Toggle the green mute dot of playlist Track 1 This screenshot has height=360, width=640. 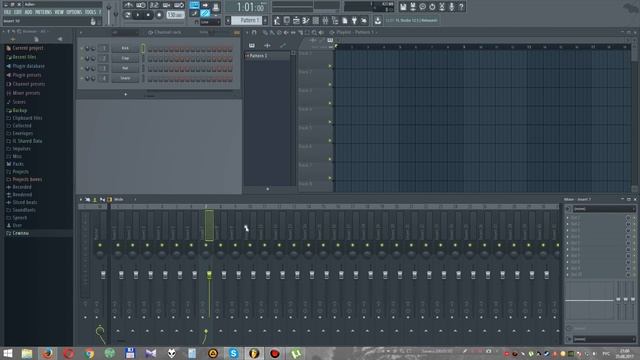330,66
